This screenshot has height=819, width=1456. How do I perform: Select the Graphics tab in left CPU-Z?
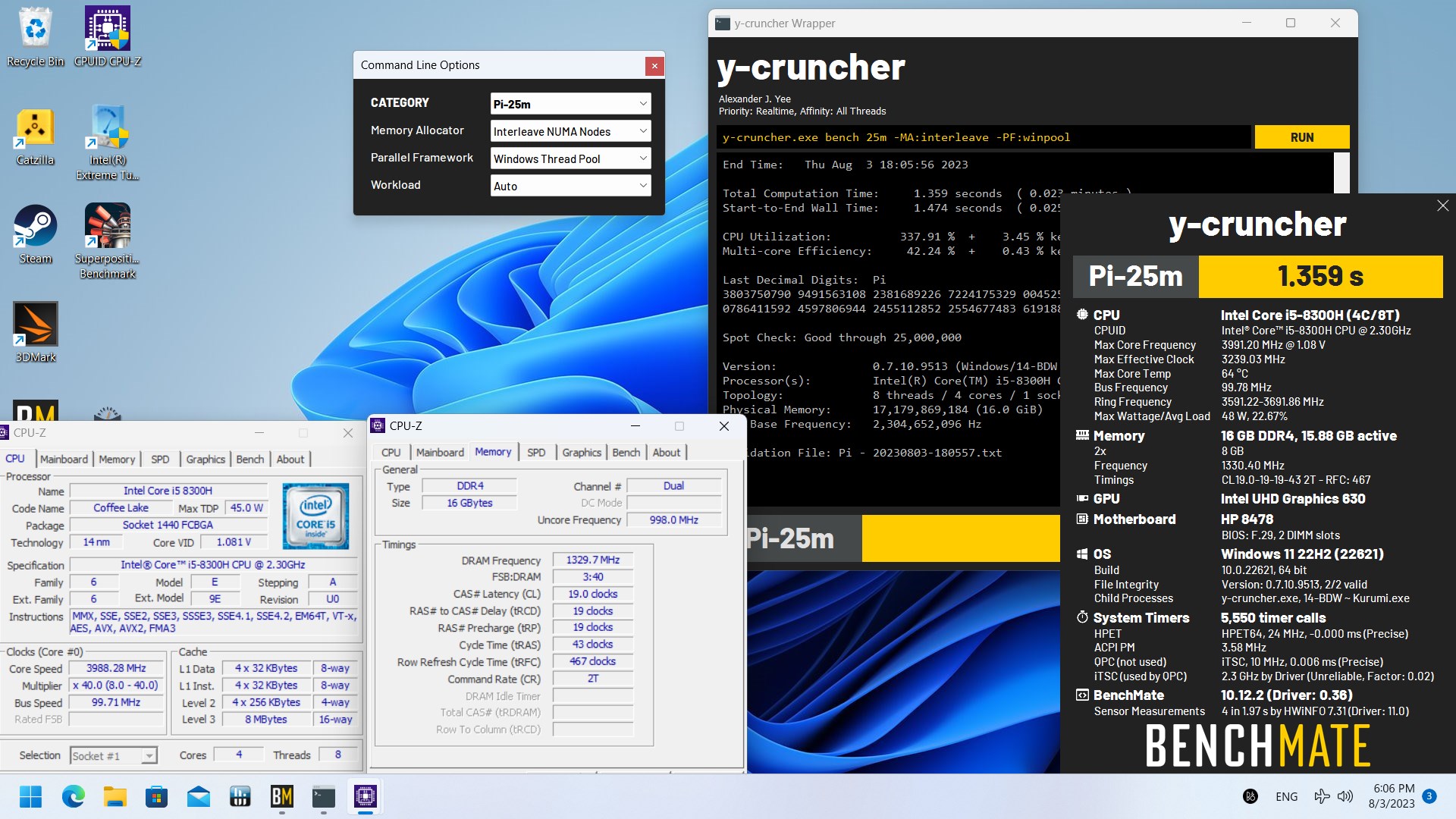[x=206, y=459]
